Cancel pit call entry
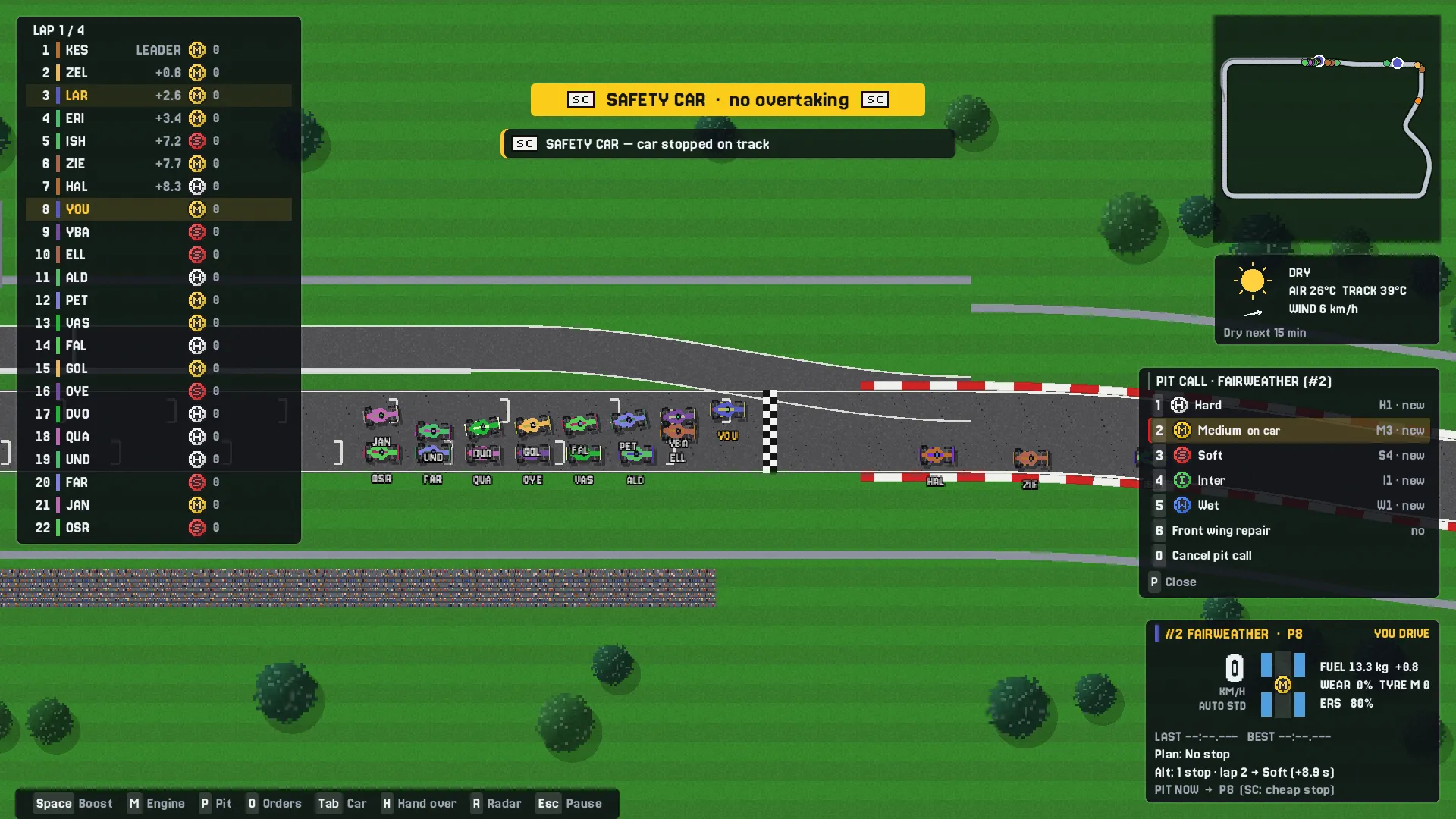The height and width of the screenshot is (819, 1456). pos(1289,555)
